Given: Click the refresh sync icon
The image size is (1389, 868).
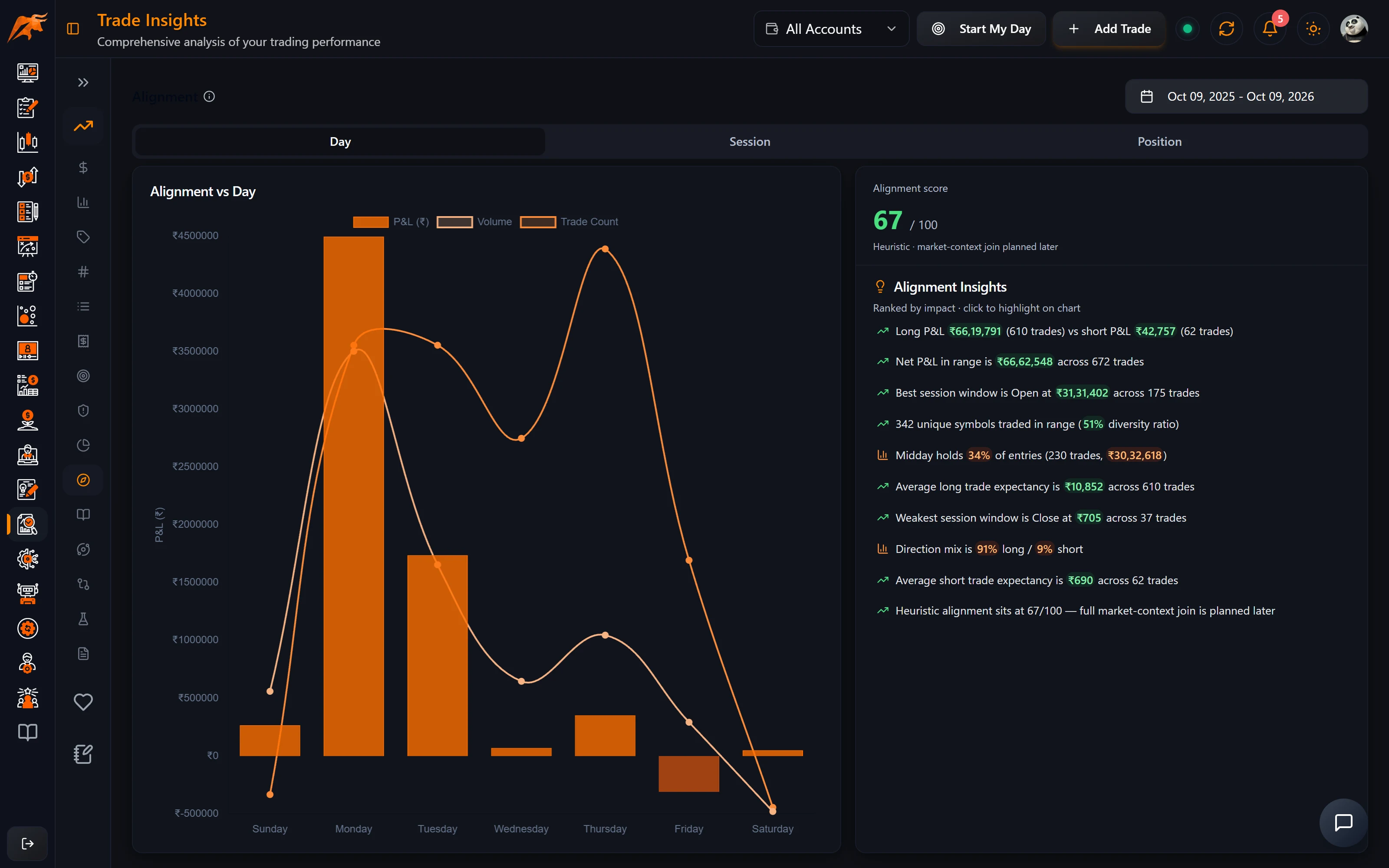Looking at the screenshot, I should coord(1227,28).
